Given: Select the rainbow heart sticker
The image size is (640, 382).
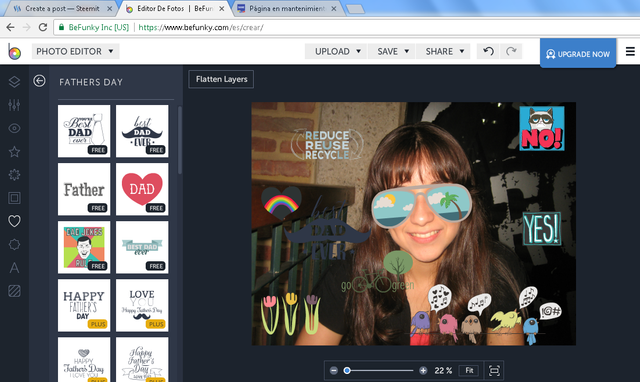Looking at the screenshot, I should pos(281,202).
